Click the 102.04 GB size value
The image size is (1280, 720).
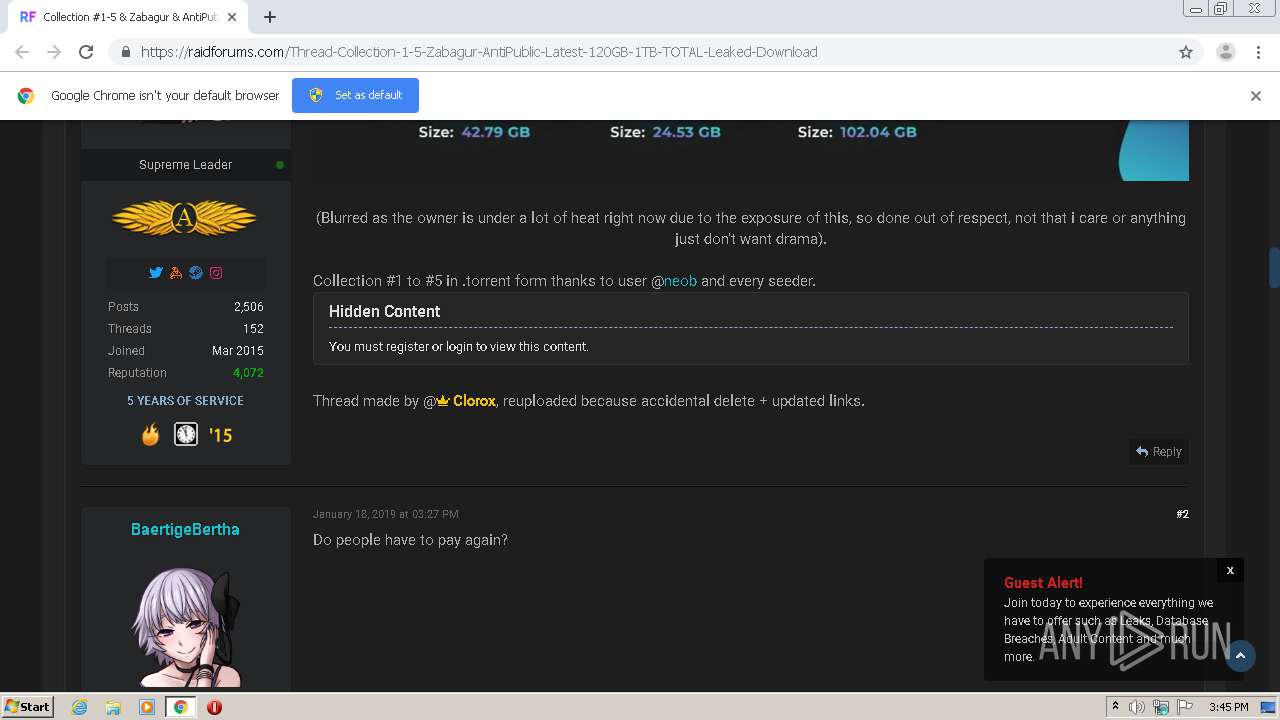pos(878,132)
